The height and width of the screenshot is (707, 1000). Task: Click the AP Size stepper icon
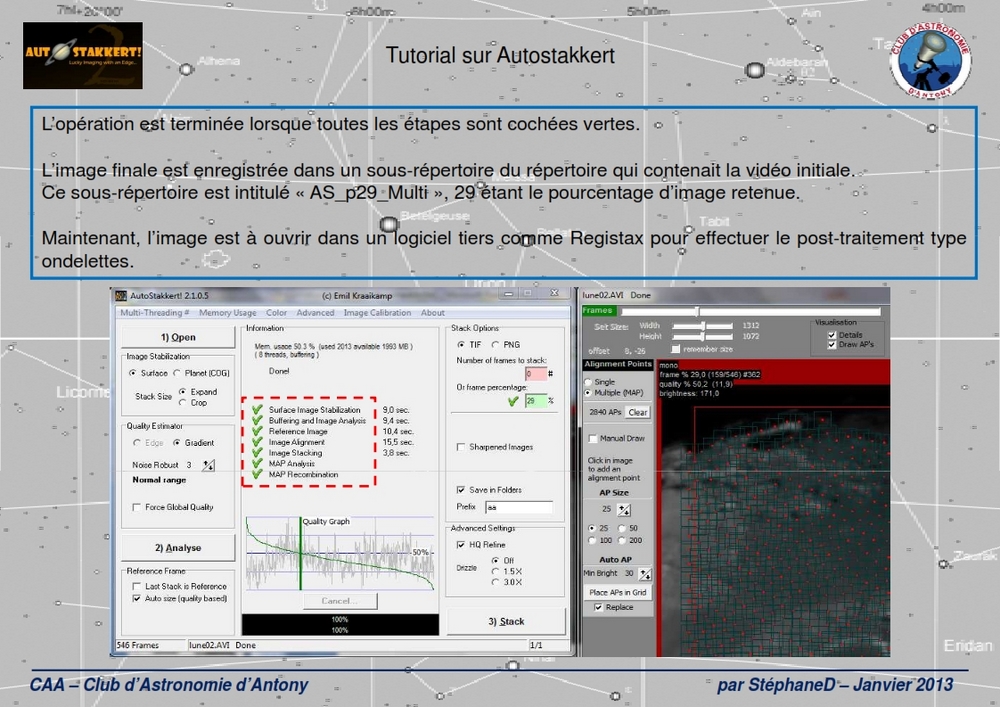coord(624,509)
